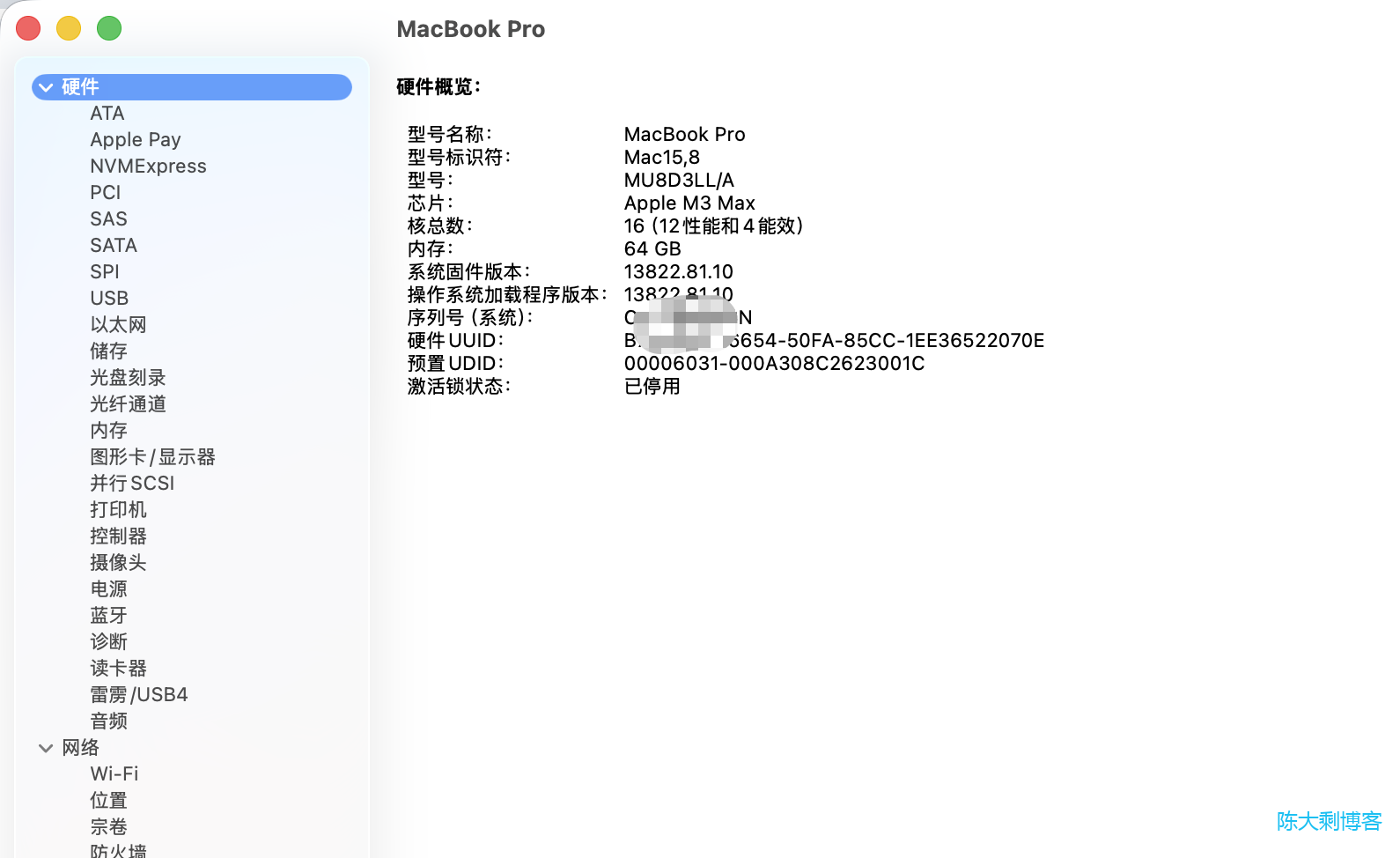Open 图形卡/显示器 graphics item
This screenshot has width=1400, height=858.
point(152,457)
